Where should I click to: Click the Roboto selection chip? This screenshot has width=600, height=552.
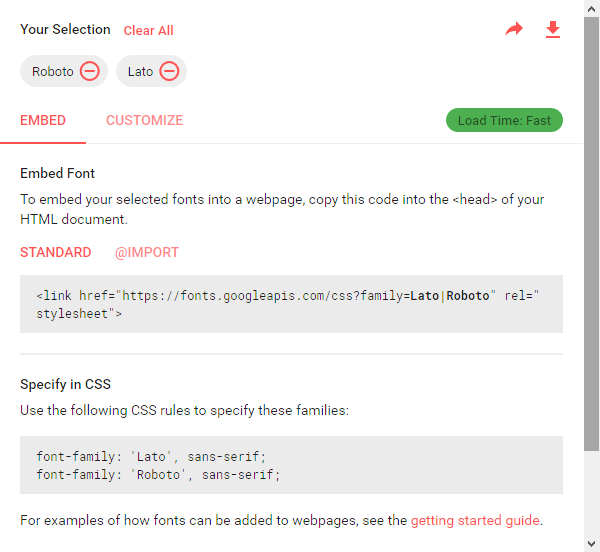64,71
